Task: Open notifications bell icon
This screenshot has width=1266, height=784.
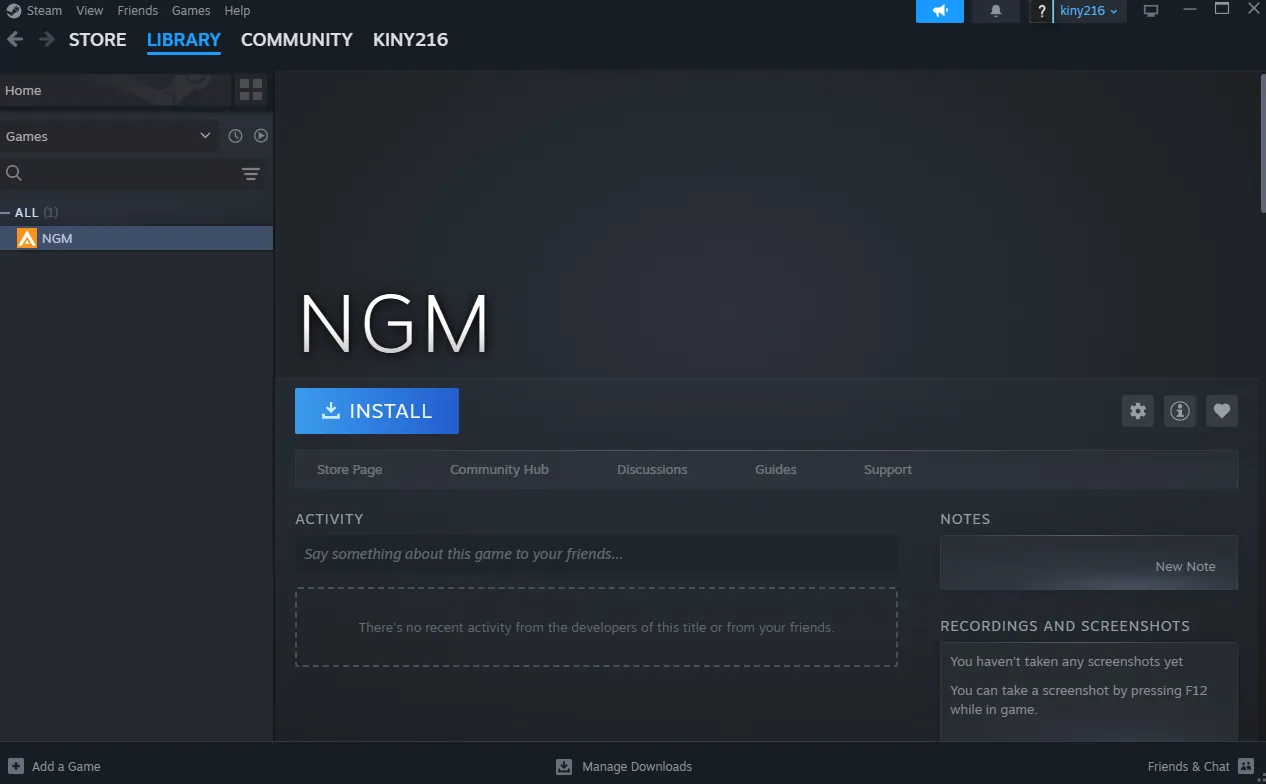Action: 996,11
